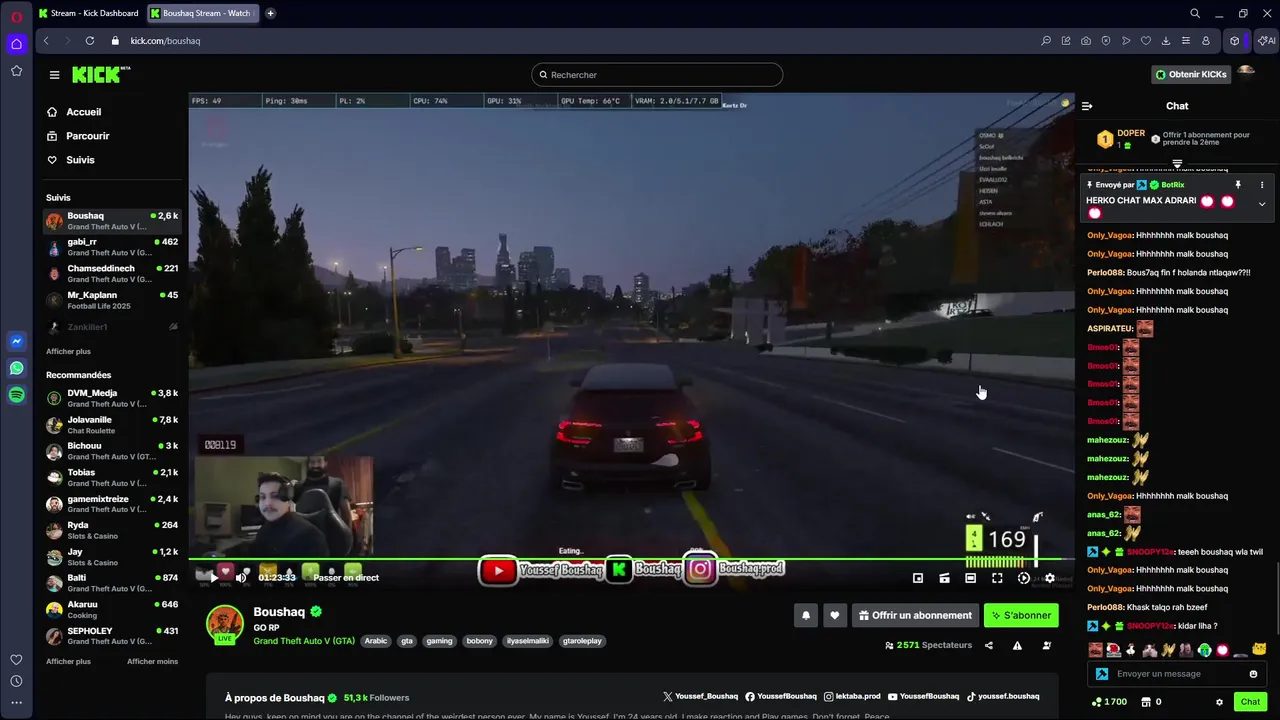
Task: Follow the channel with the heart button
Action: (x=834, y=615)
